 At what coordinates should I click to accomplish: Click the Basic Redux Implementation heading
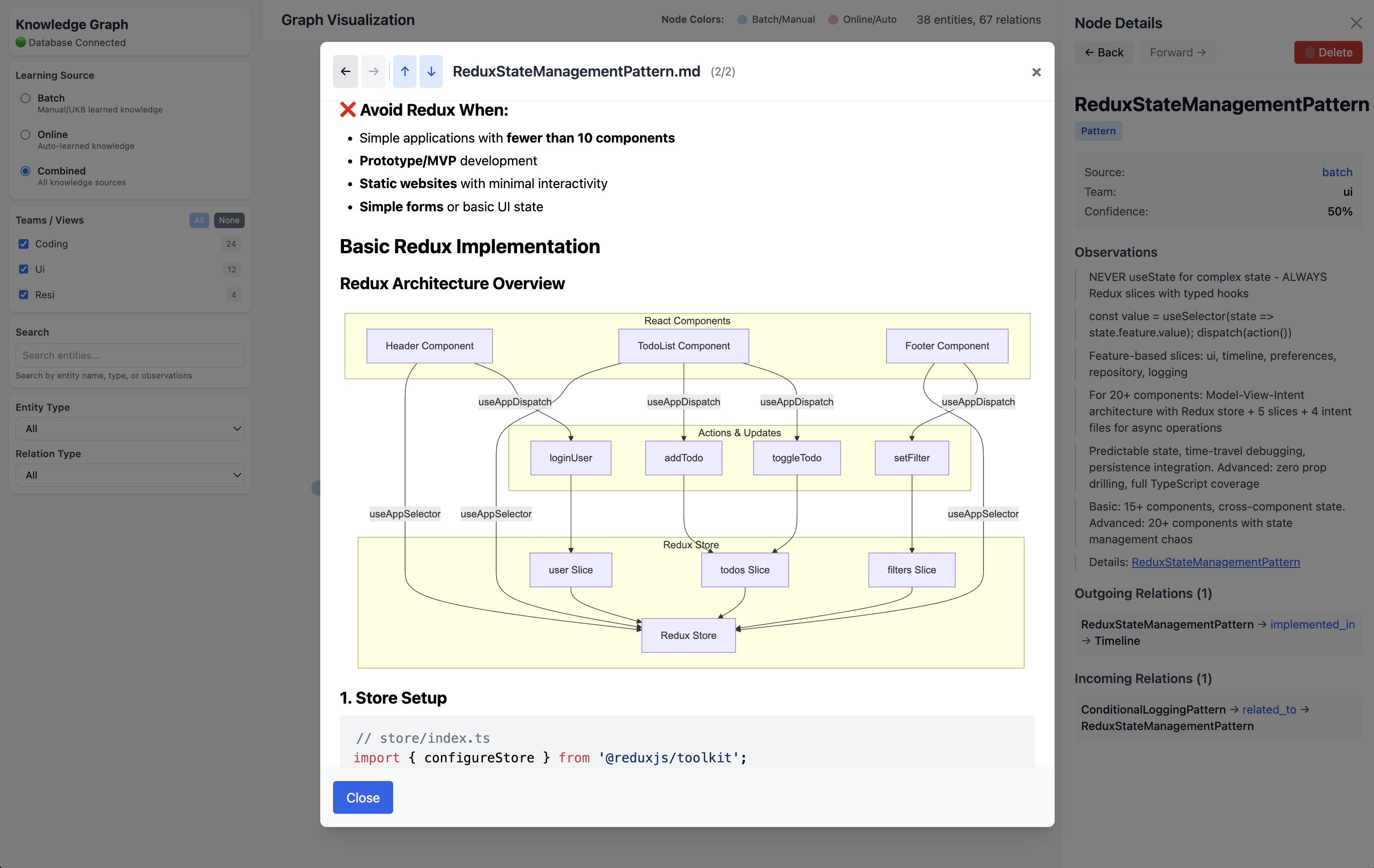470,246
